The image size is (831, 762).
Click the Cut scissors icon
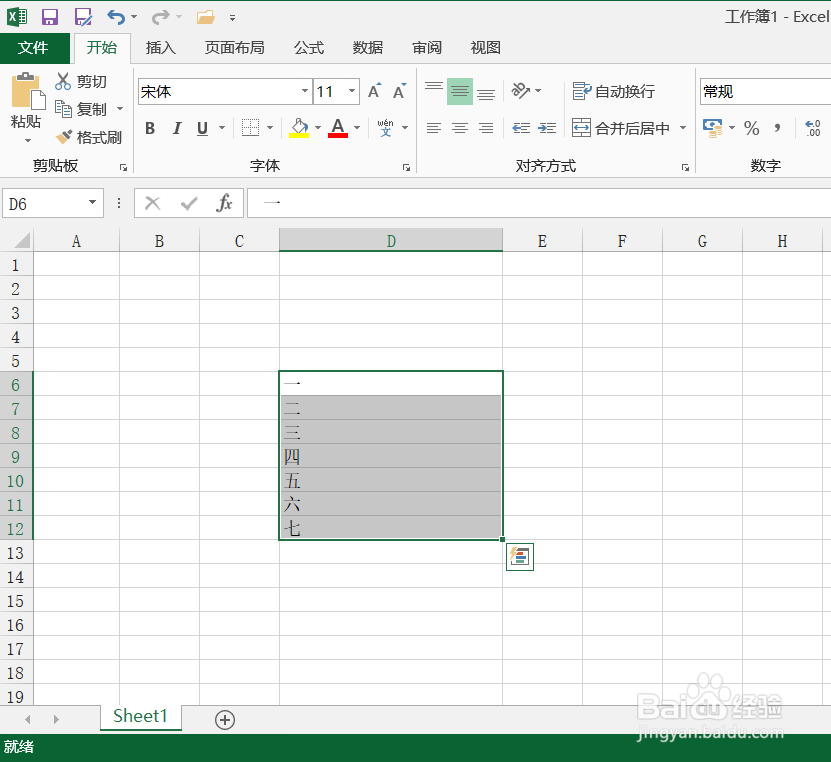click(63, 81)
